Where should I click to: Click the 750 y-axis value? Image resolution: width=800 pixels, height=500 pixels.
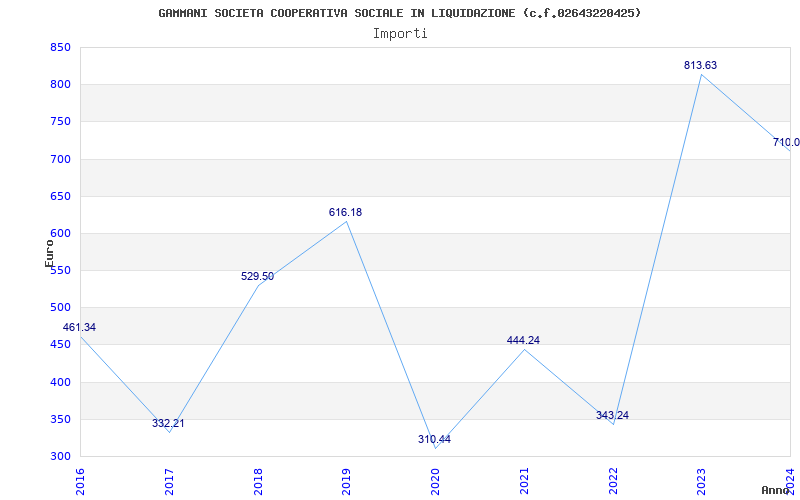60,122
